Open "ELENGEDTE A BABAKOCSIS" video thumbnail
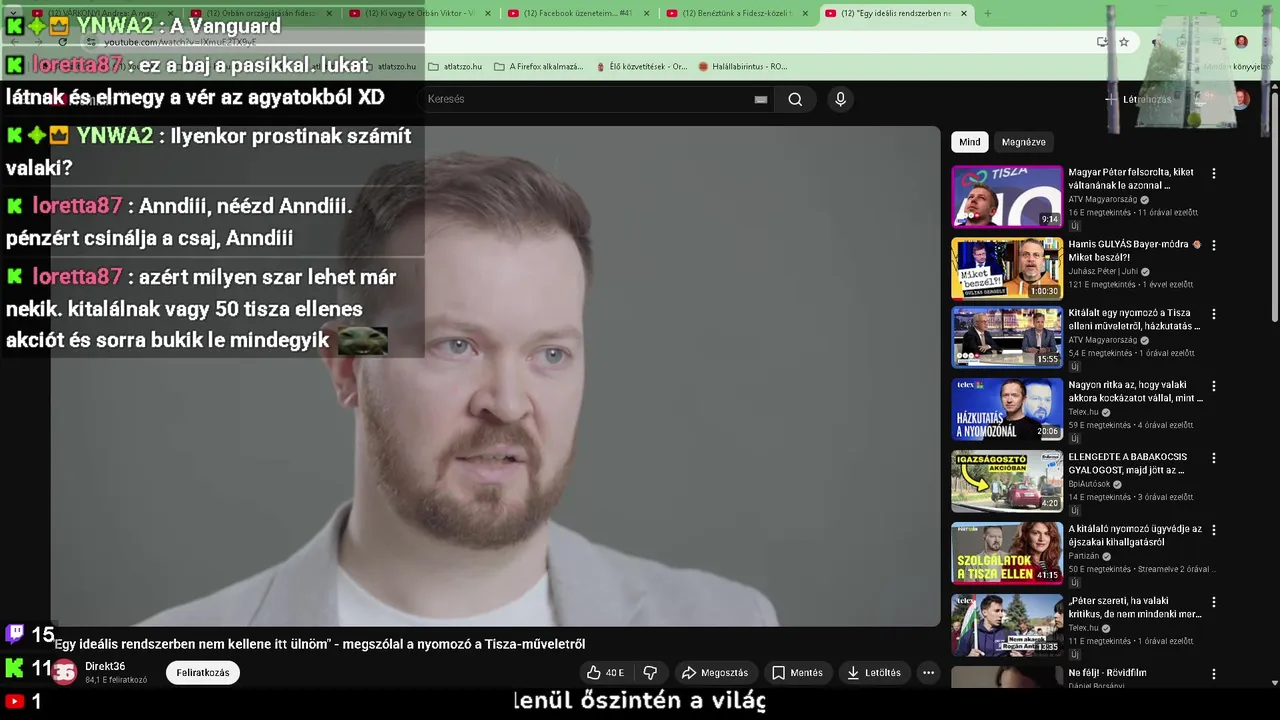Viewport: 1280px width, 720px height. [1007, 482]
